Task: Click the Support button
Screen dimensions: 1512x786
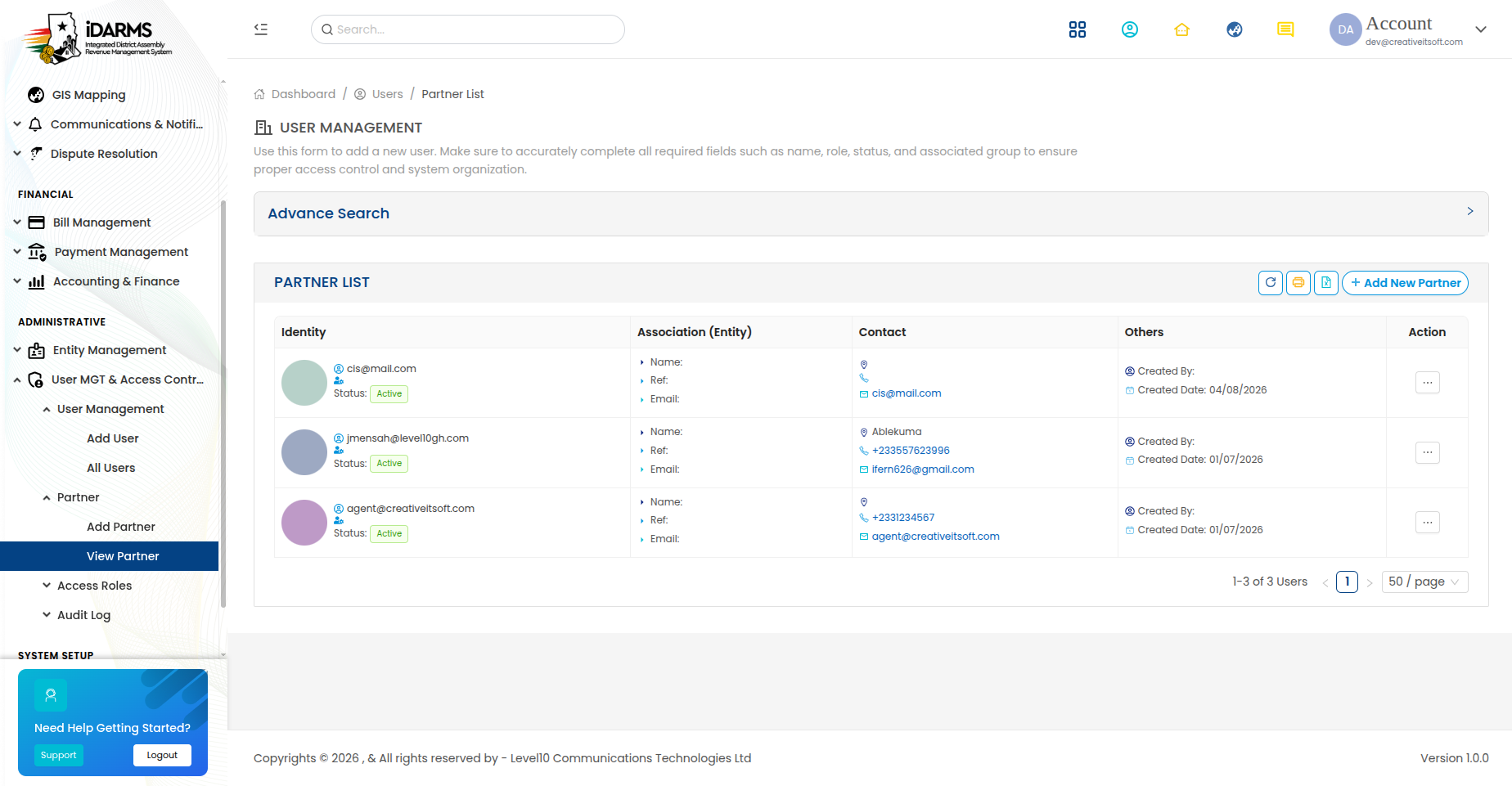Action: pyautogui.click(x=59, y=755)
